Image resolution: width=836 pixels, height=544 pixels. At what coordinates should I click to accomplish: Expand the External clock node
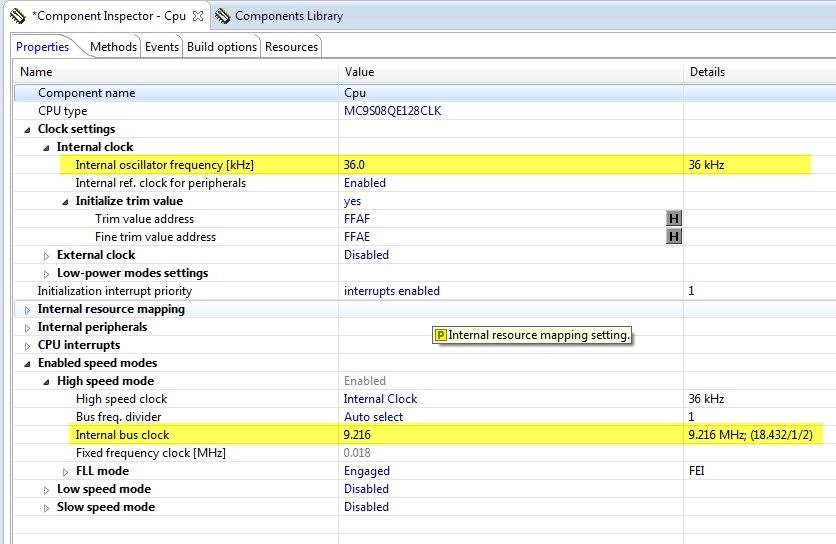coord(46,255)
